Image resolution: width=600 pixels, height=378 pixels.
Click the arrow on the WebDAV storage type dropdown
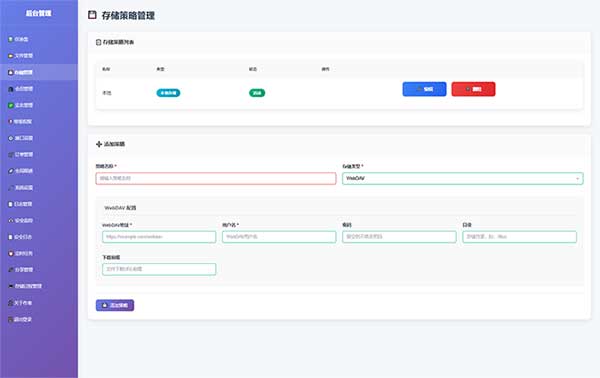pyautogui.click(x=577, y=179)
